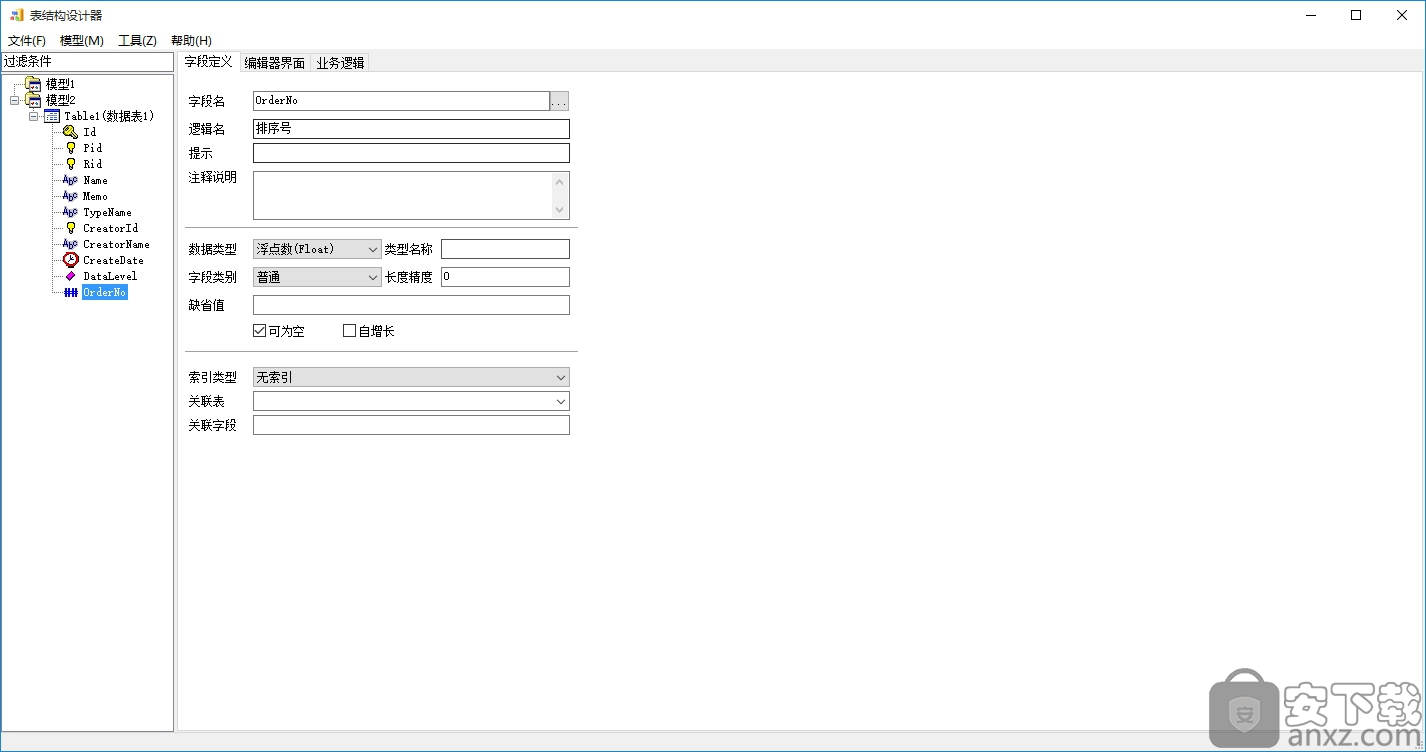1426x752 pixels.
Task: Open the 模型(M) menu
Action: point(82,41)
